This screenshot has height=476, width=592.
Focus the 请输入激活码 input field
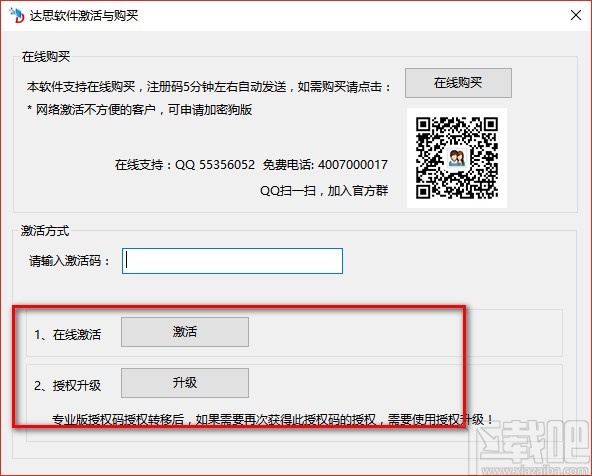233,261
